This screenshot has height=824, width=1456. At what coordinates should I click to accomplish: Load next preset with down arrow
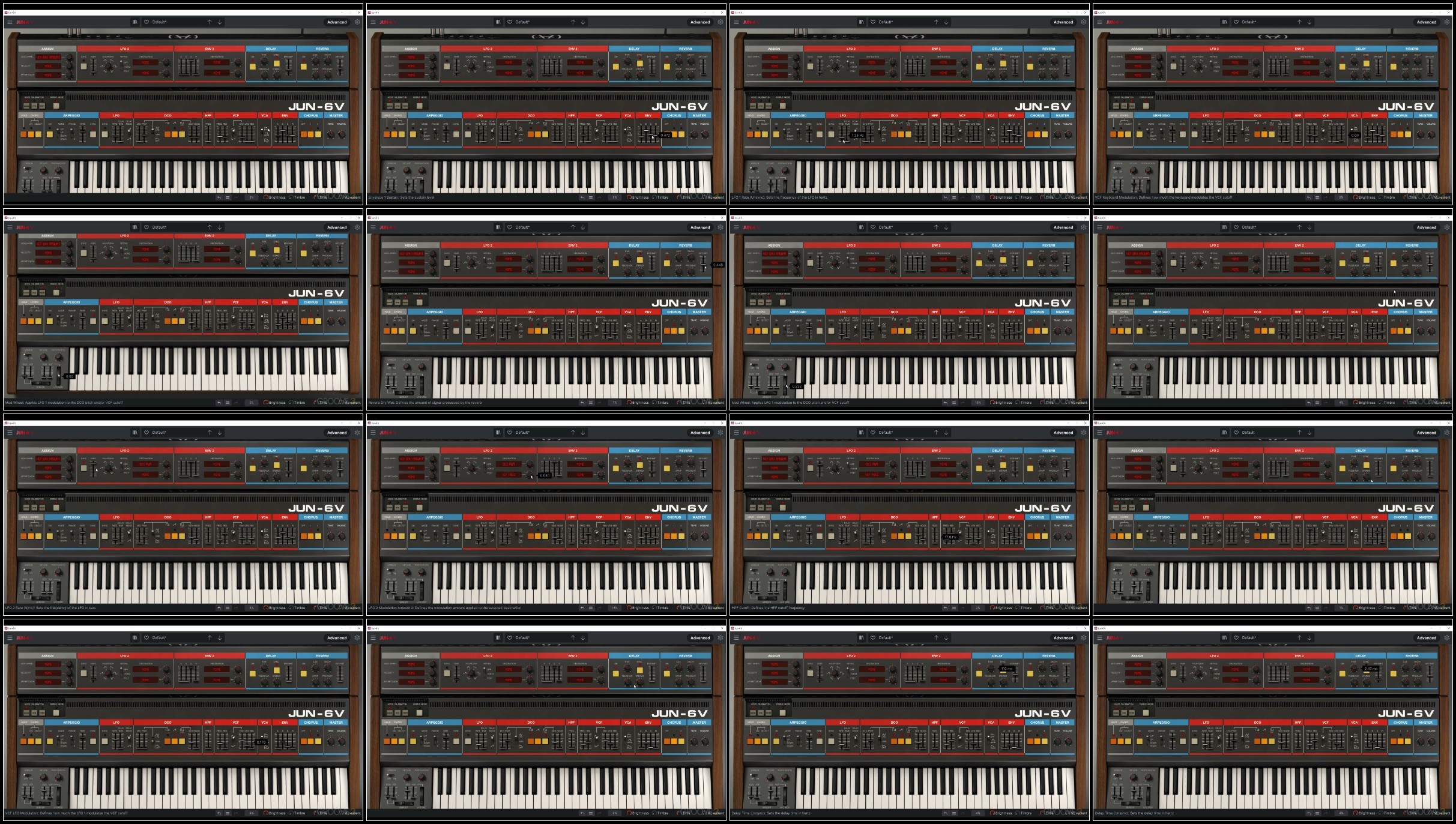[x=220, y=22]
